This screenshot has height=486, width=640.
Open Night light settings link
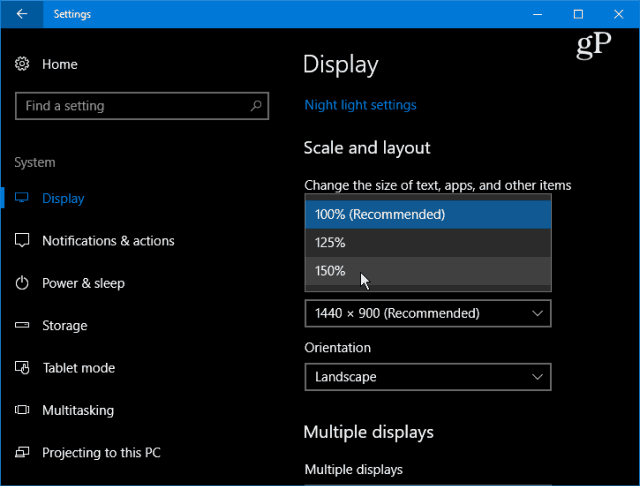tap(360, 105)
